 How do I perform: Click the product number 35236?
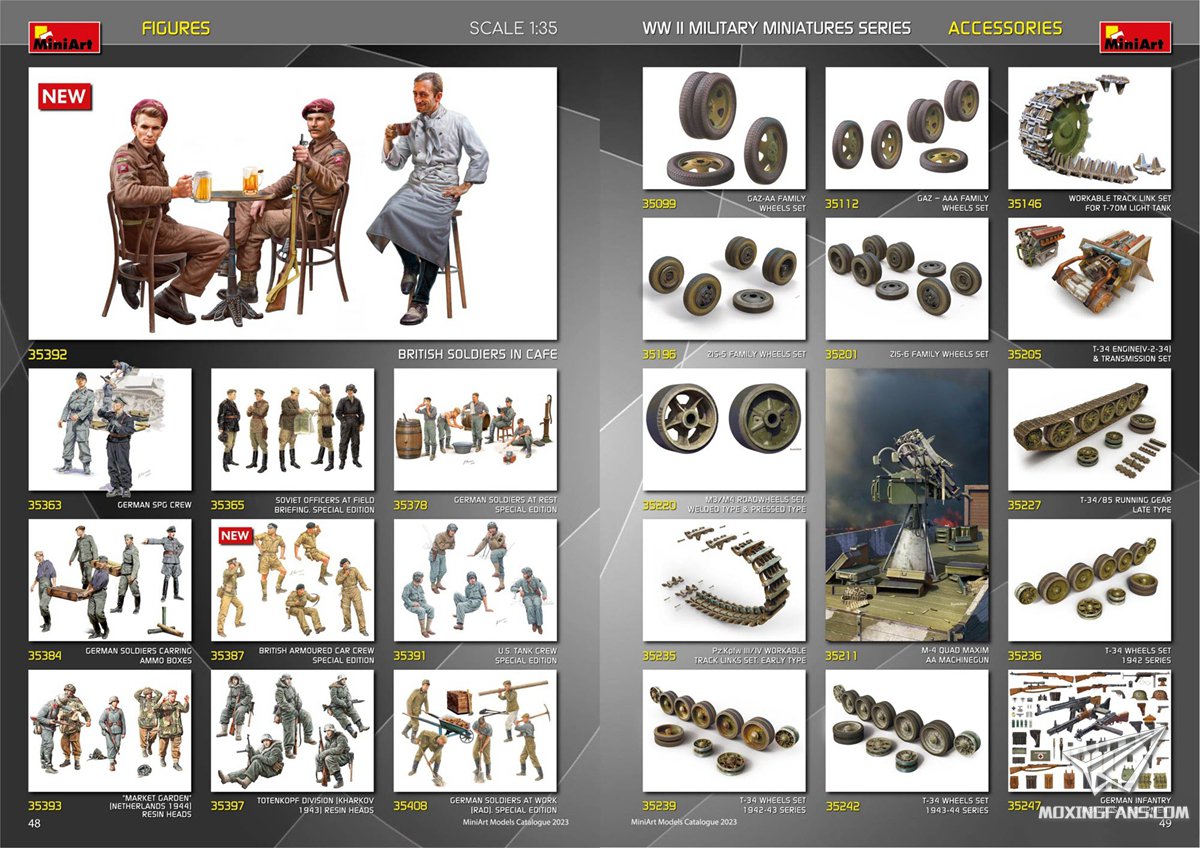(x=1025, y=656)
